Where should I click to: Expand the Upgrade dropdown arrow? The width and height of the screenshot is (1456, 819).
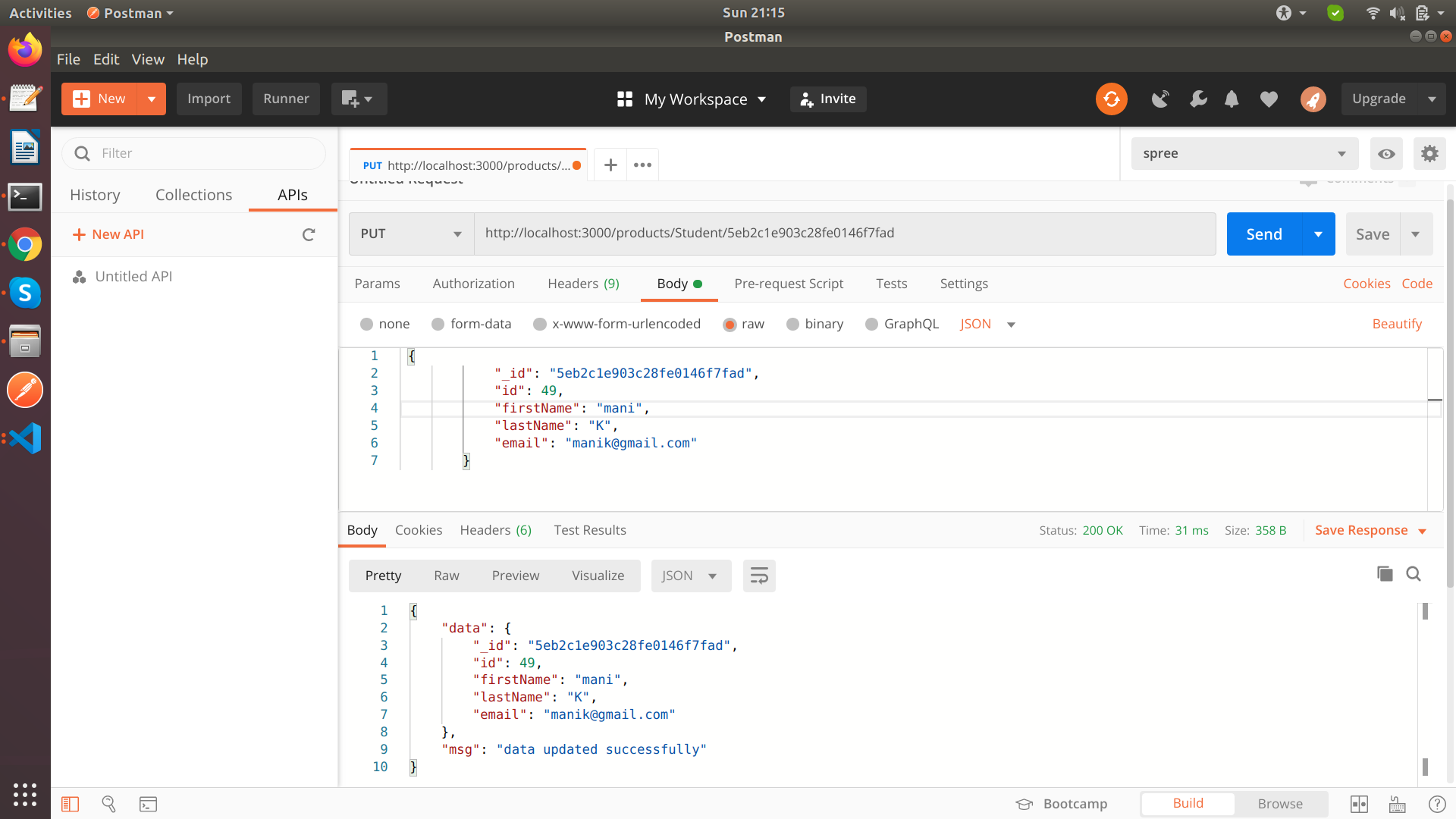coord(1432,99)
